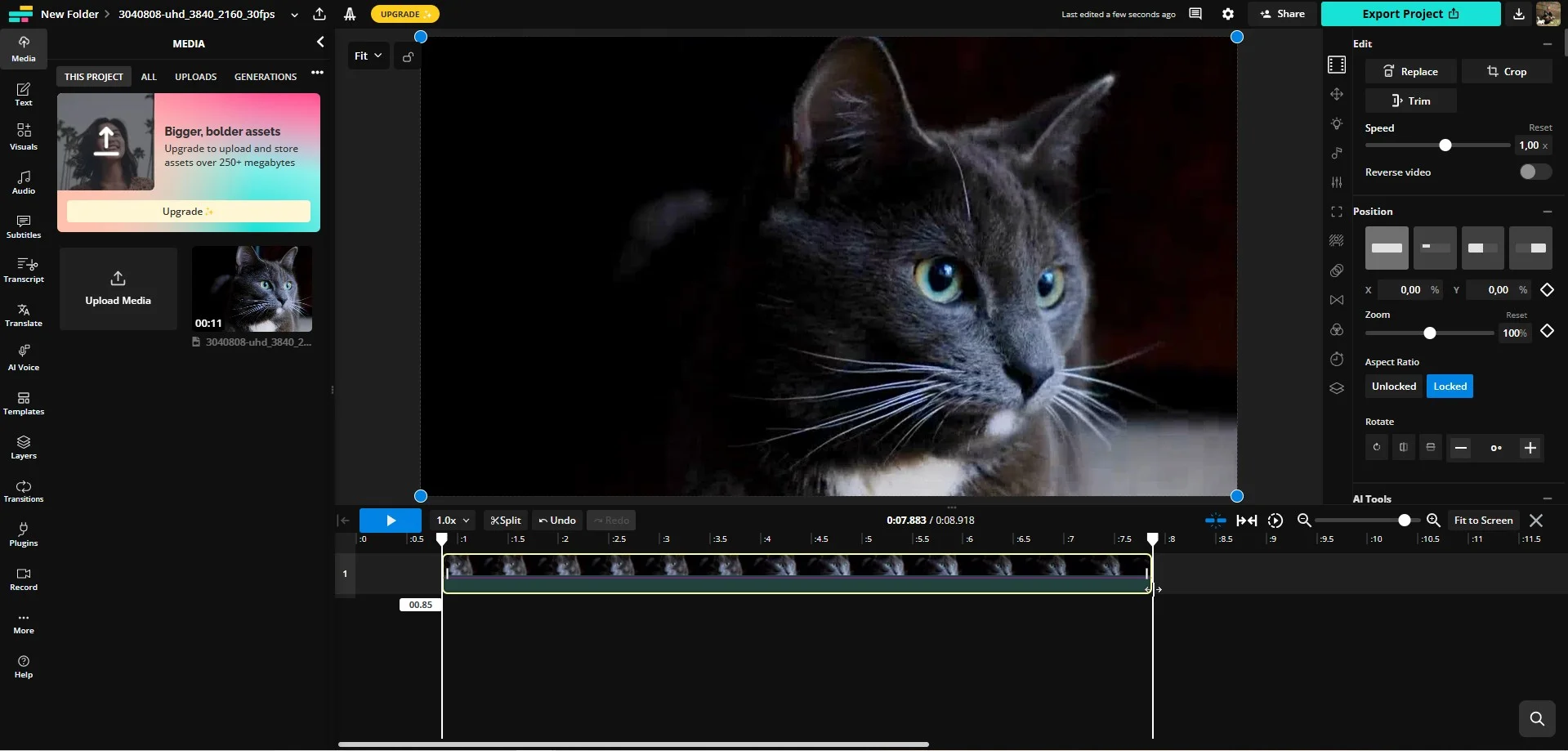Select the cat video thumbnail in media

pos(252,289)
